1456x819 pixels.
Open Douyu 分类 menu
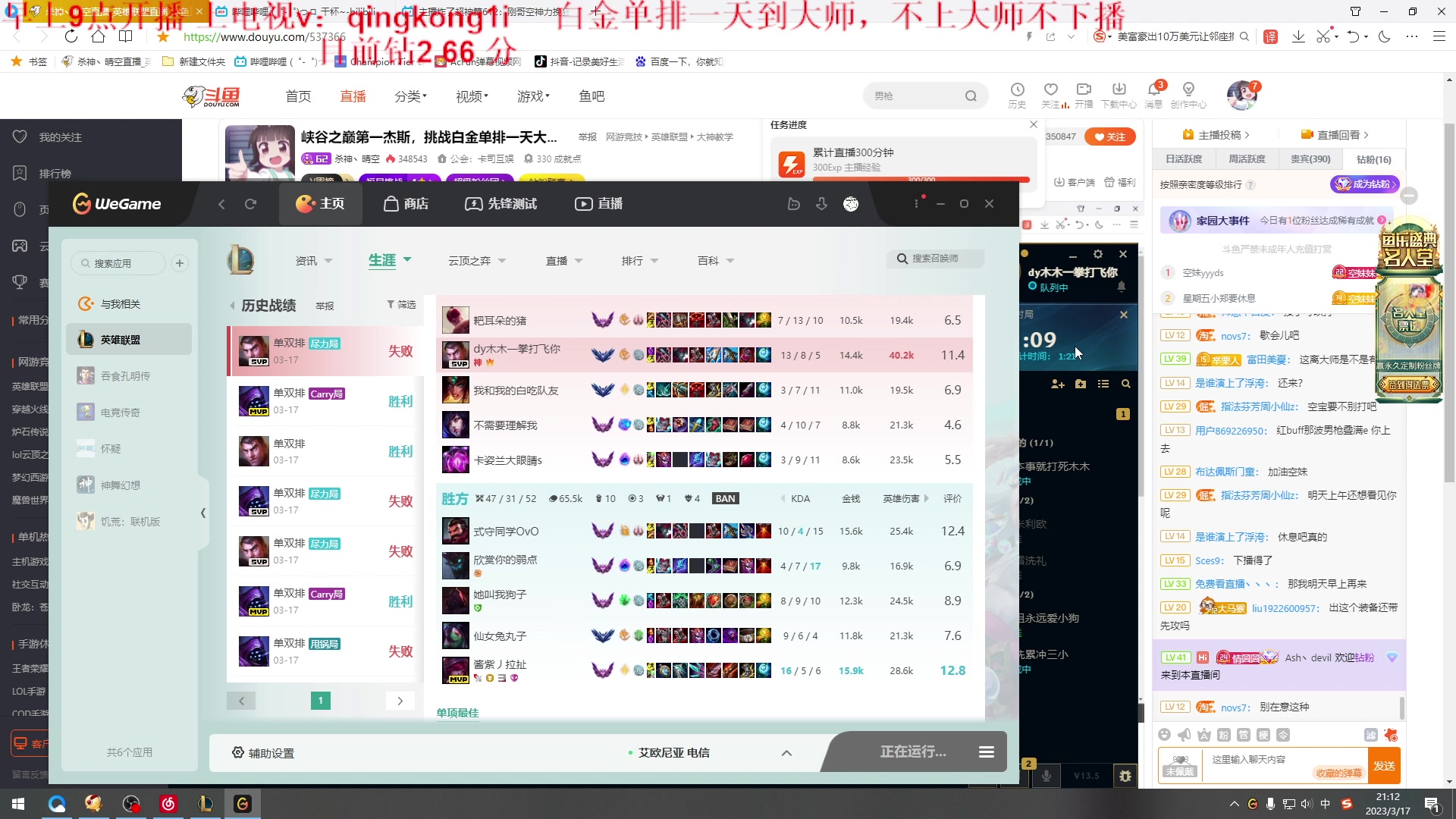pyautogui.click(x=410, y=96)
